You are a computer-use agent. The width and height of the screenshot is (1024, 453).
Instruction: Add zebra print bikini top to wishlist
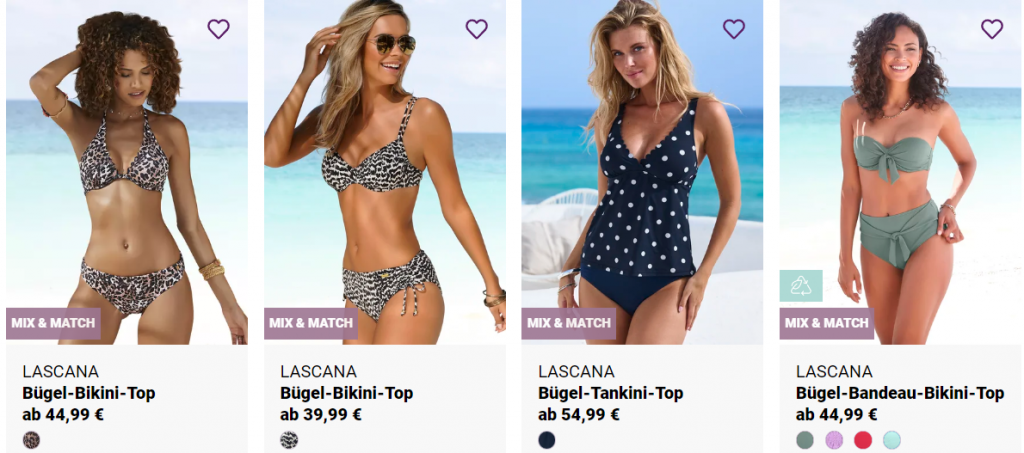tap(476, 29)
